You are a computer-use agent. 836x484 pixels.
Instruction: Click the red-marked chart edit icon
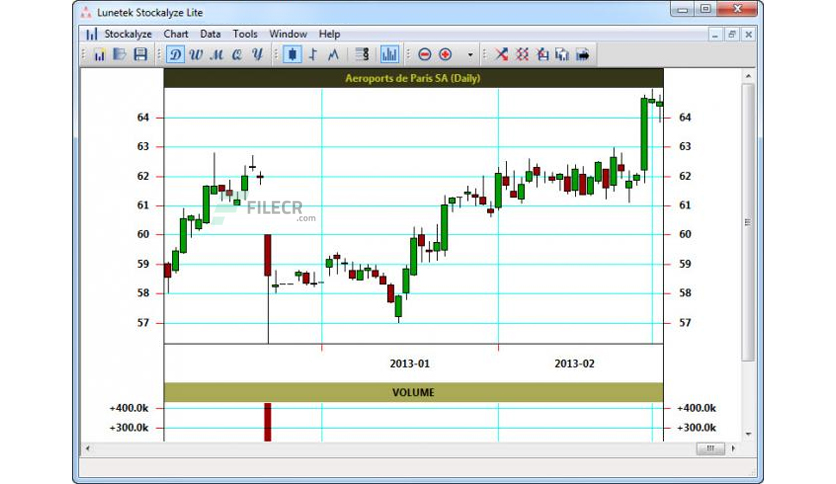tap(542, 54)
